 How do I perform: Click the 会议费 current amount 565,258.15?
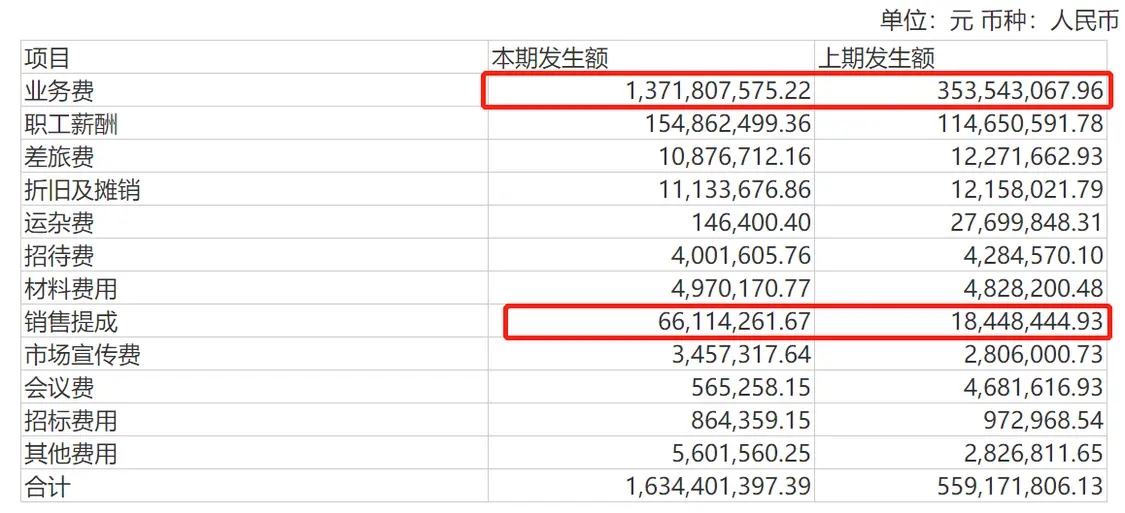(751, 388)
